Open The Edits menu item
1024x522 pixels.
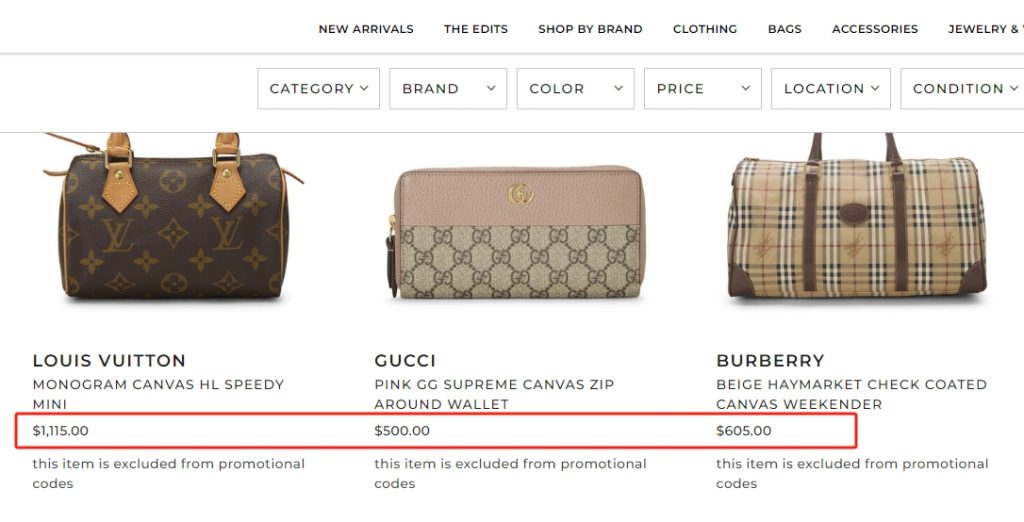[476, 29]
